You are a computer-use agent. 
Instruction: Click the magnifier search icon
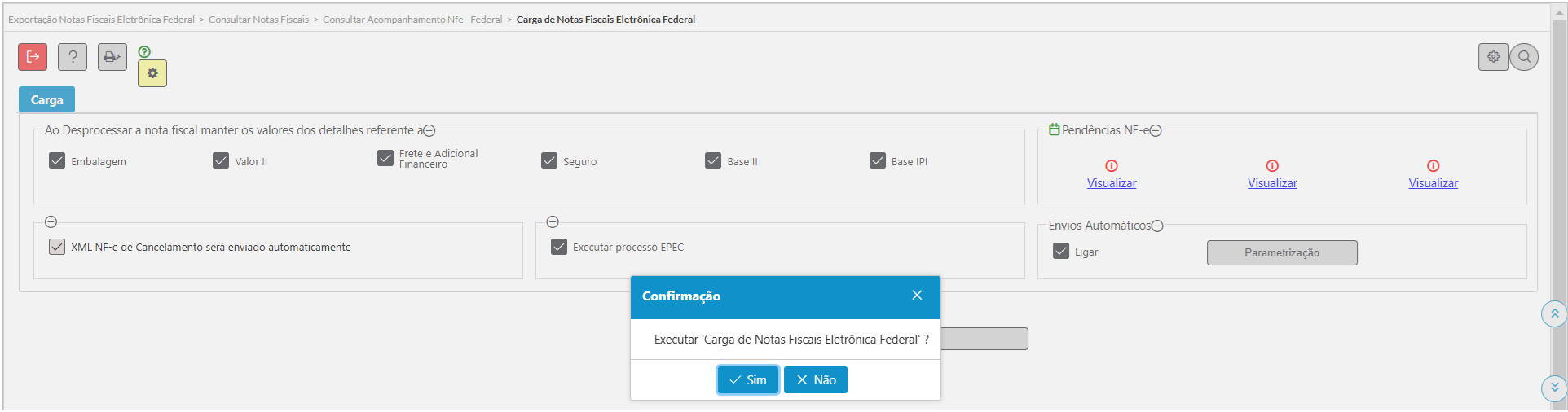point(1524,57)
